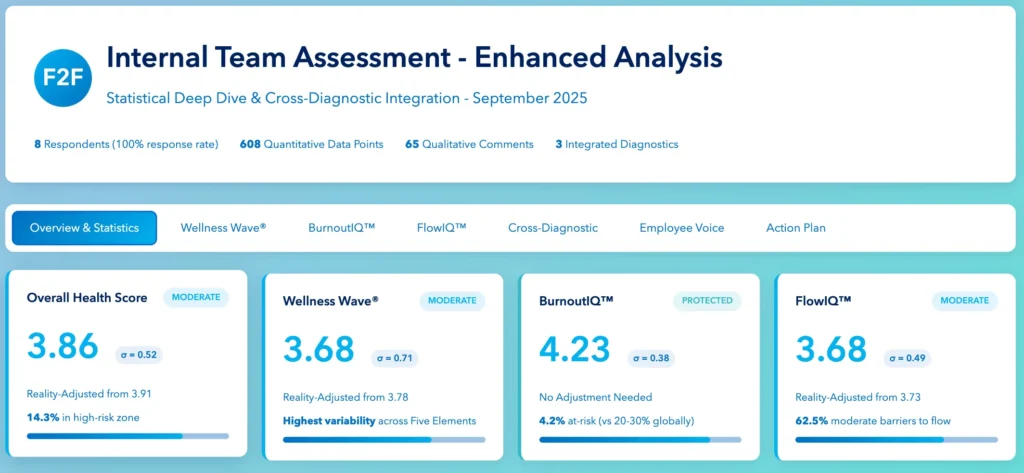Open the BurnoutIQ™ tab

point(341,228)
